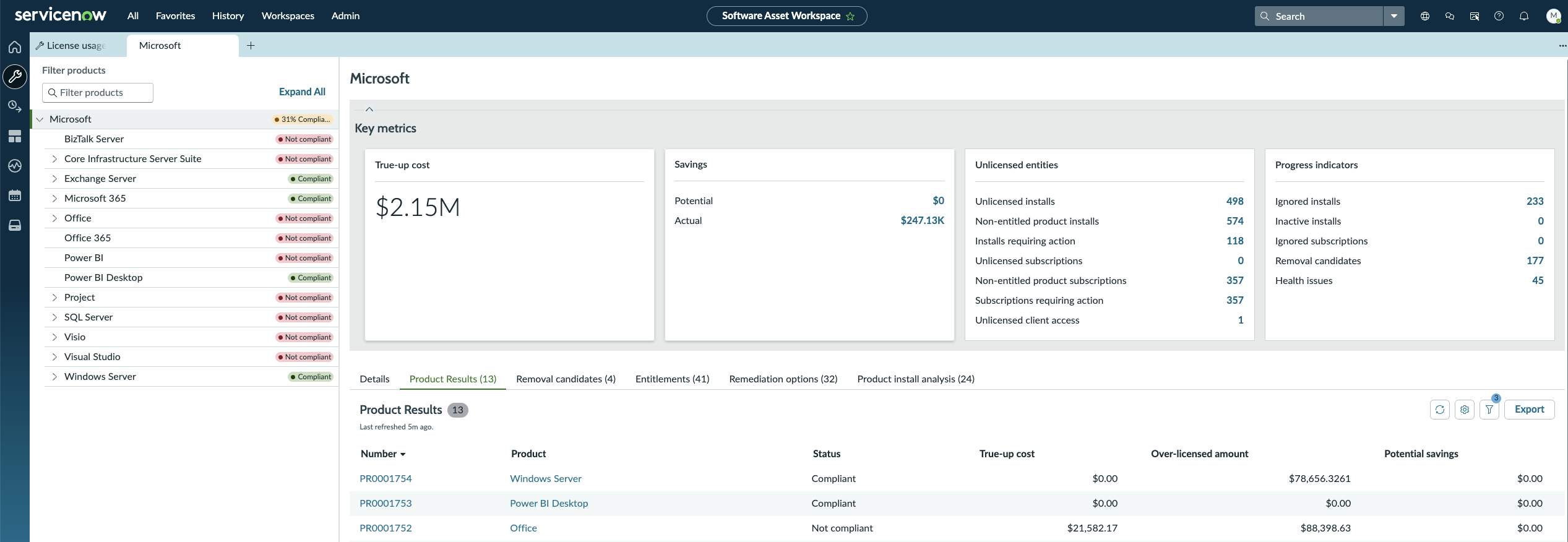Export the Product Results list
Viewport: 1568px width, 542px height.
[x=1530, y=410]
